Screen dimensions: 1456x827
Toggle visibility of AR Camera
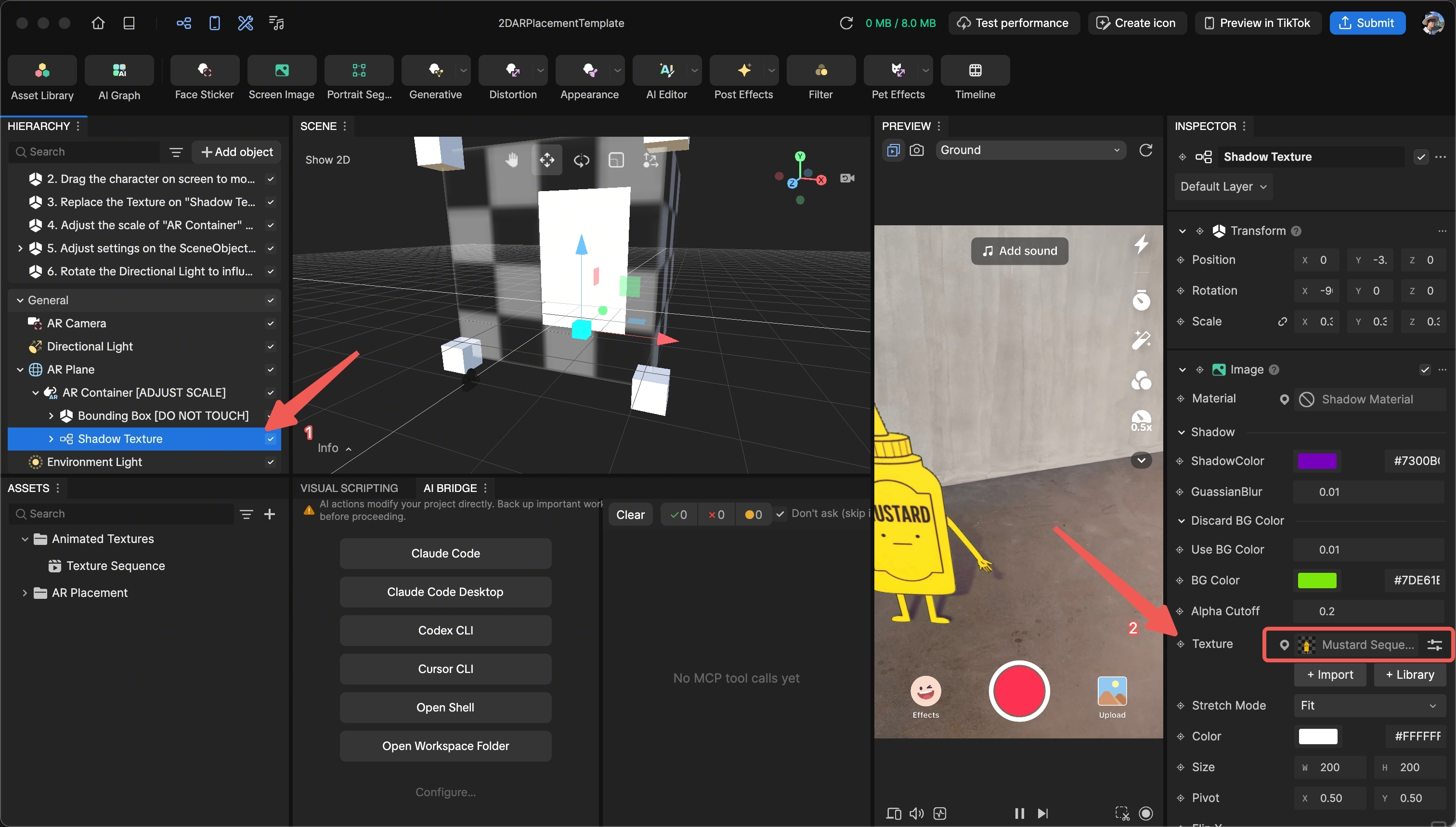pos(271,323)
